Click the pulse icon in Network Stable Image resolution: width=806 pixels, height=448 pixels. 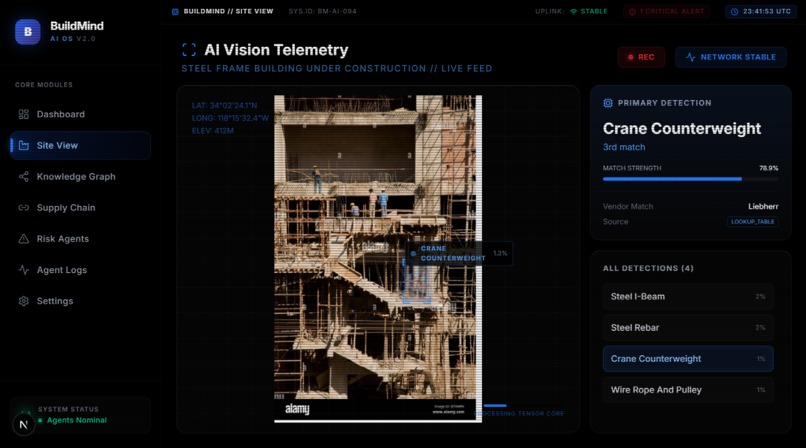pyautogui.click(x=691, y=57)
